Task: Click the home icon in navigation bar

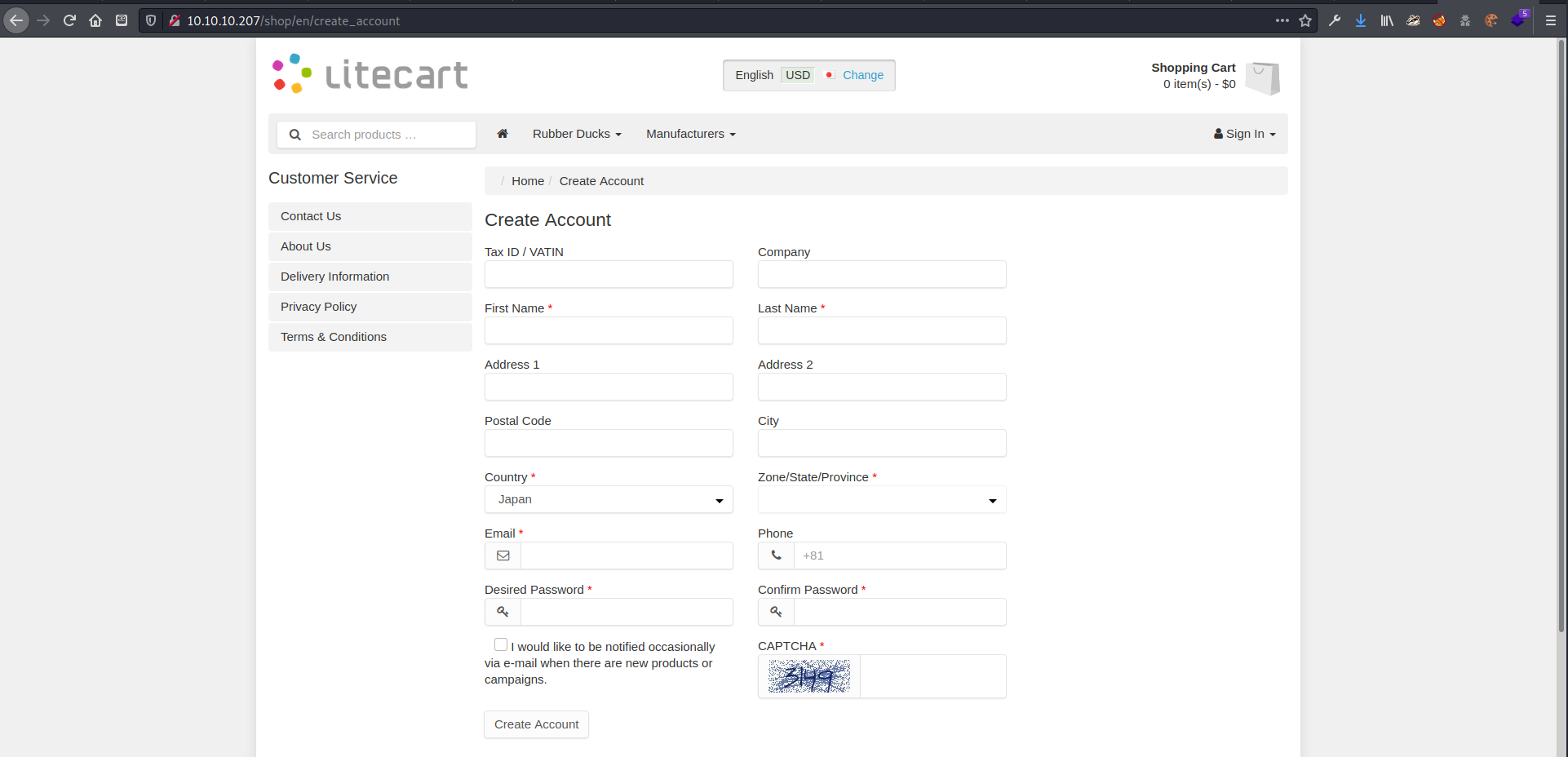Action: 503,134
